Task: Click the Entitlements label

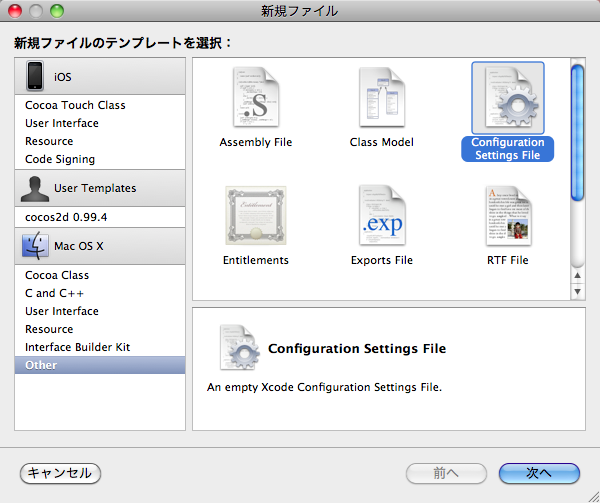Action: point(256,260)
